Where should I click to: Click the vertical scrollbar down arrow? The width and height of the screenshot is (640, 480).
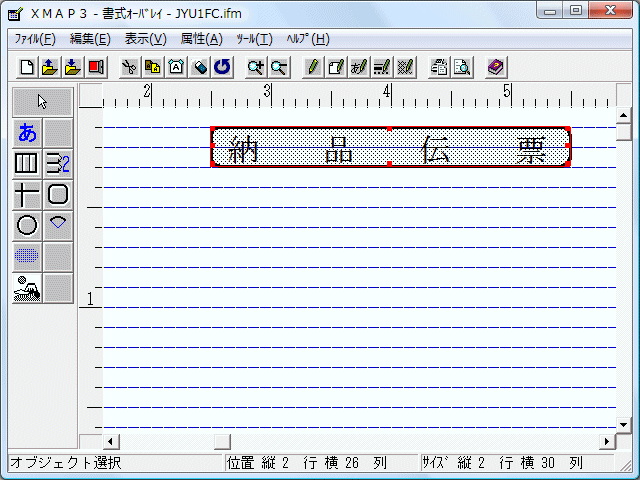pos(623,425)
